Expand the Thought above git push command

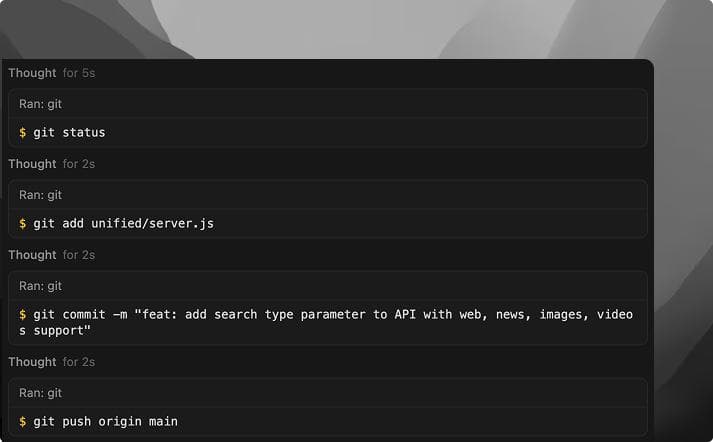(32, 362)
